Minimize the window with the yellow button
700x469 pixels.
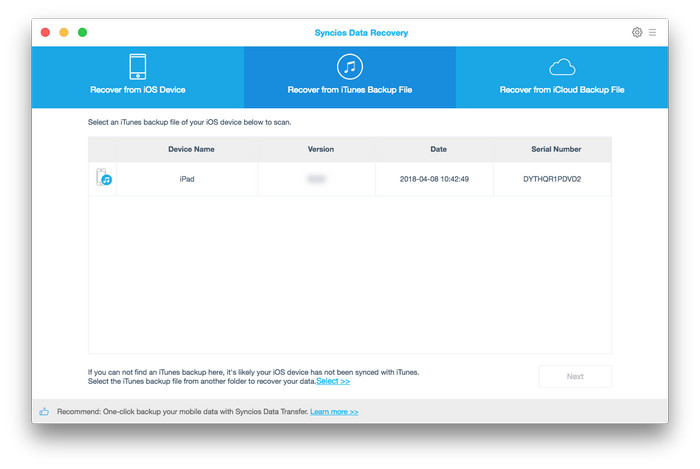pos(64,32)
